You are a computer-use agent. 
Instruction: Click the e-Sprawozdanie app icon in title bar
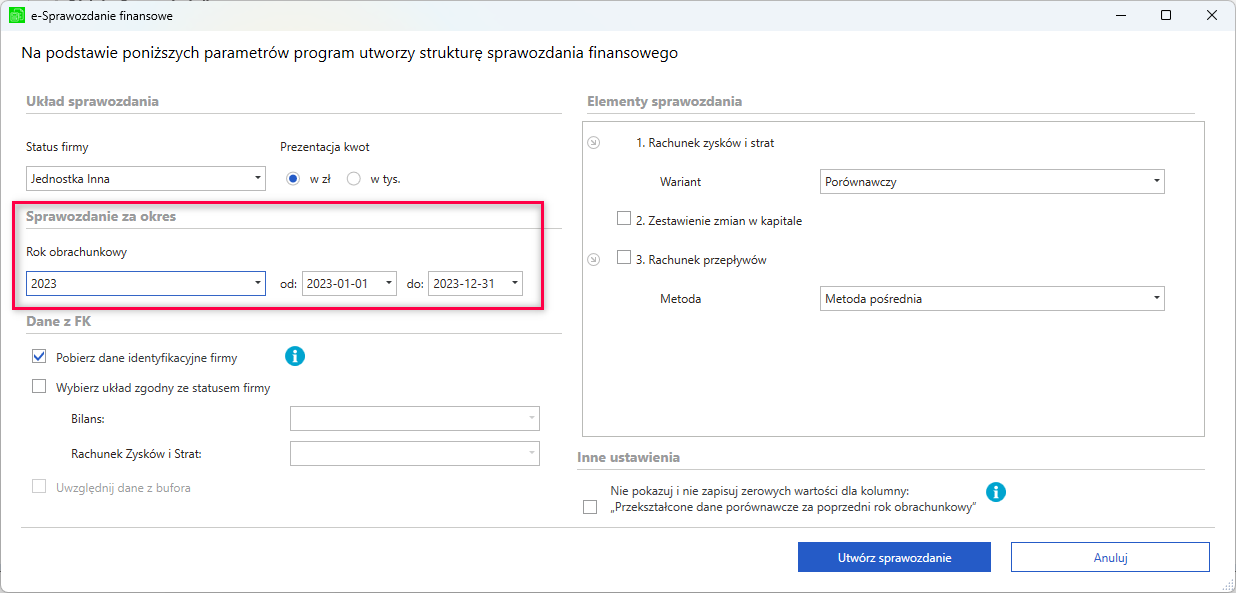(x=16, y=16)
